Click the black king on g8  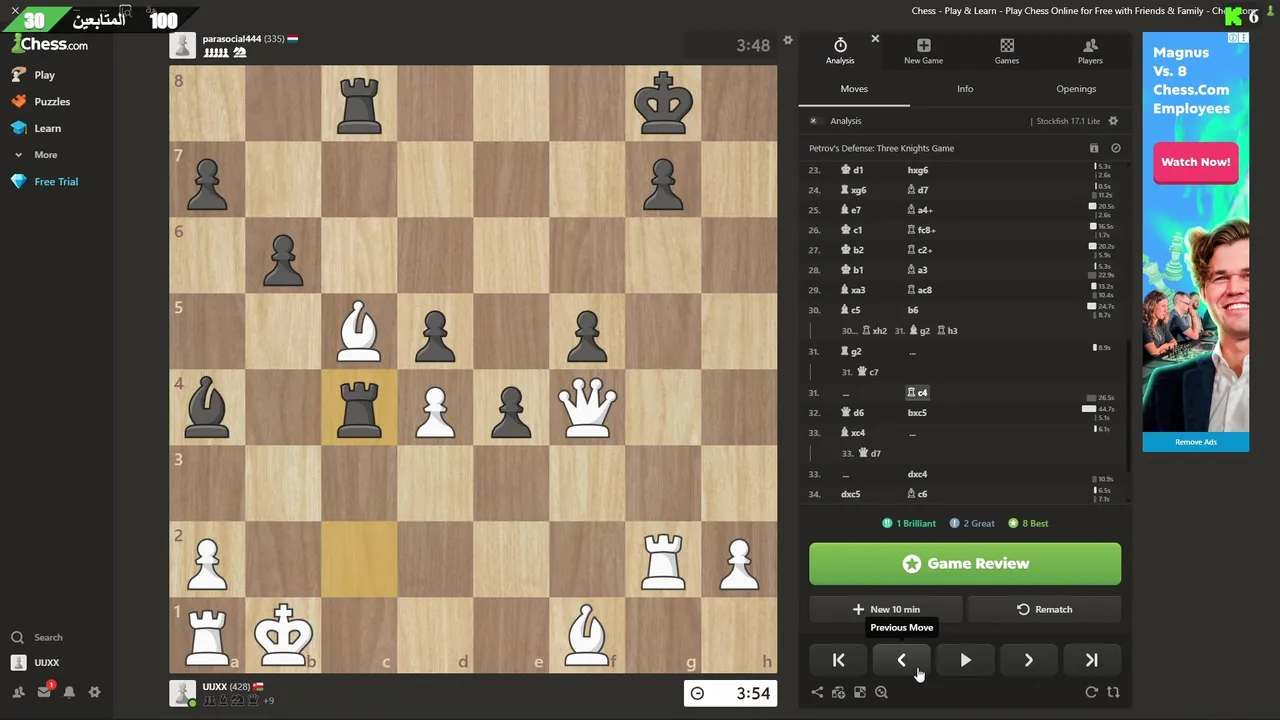663,103
